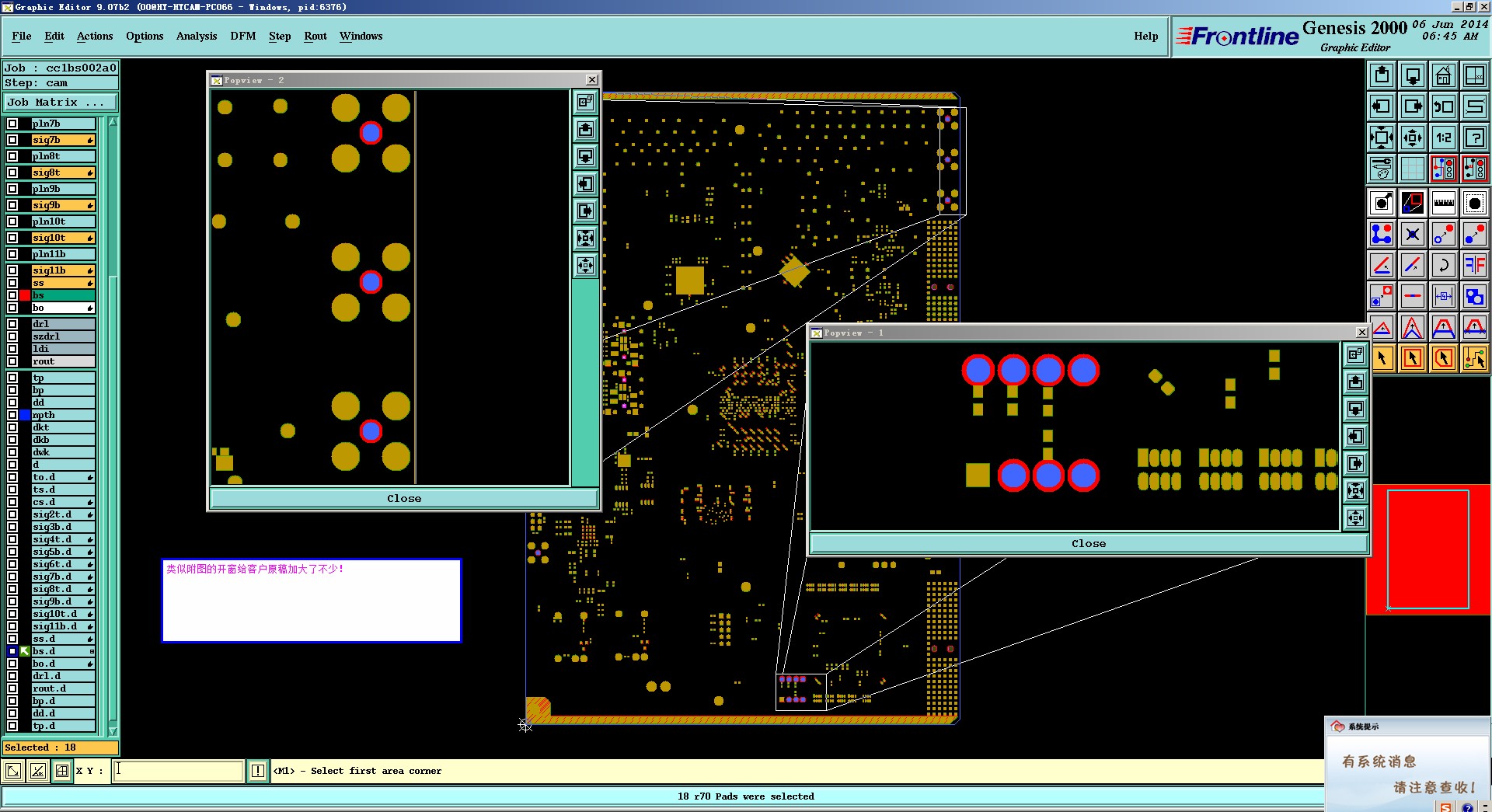Image resolution: width=1492 pixels, height=812 pixels.
Task: Click the pan left icon in main toolbar
Action: pyautogui.click(x=1382, y=106)
